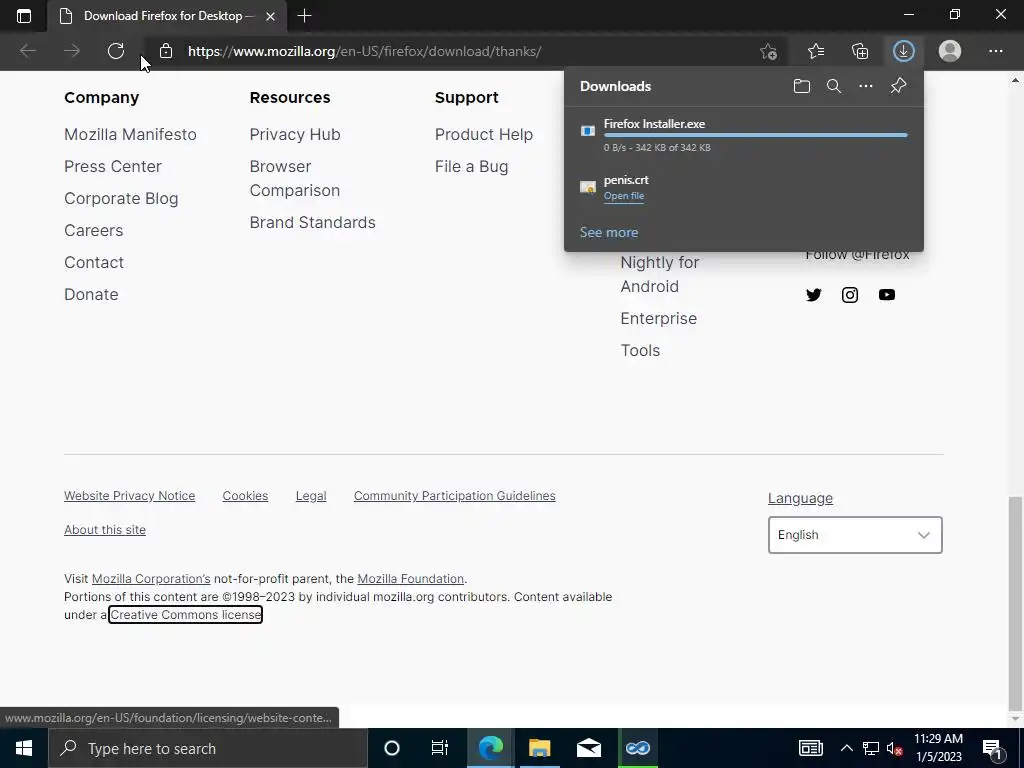The image size is (1024, 768).
Task: Open the user profile avatar
Action: point(950,51)
